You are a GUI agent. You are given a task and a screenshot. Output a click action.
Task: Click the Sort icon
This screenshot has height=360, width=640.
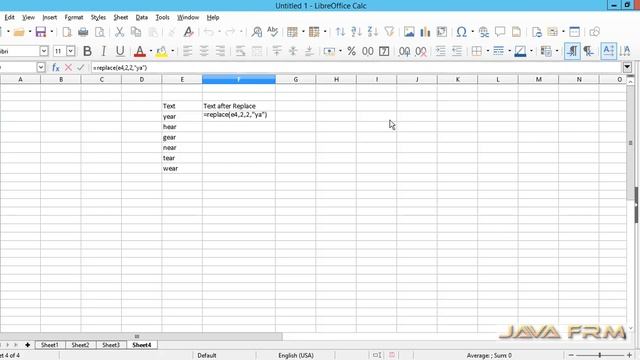coord(340,32)
